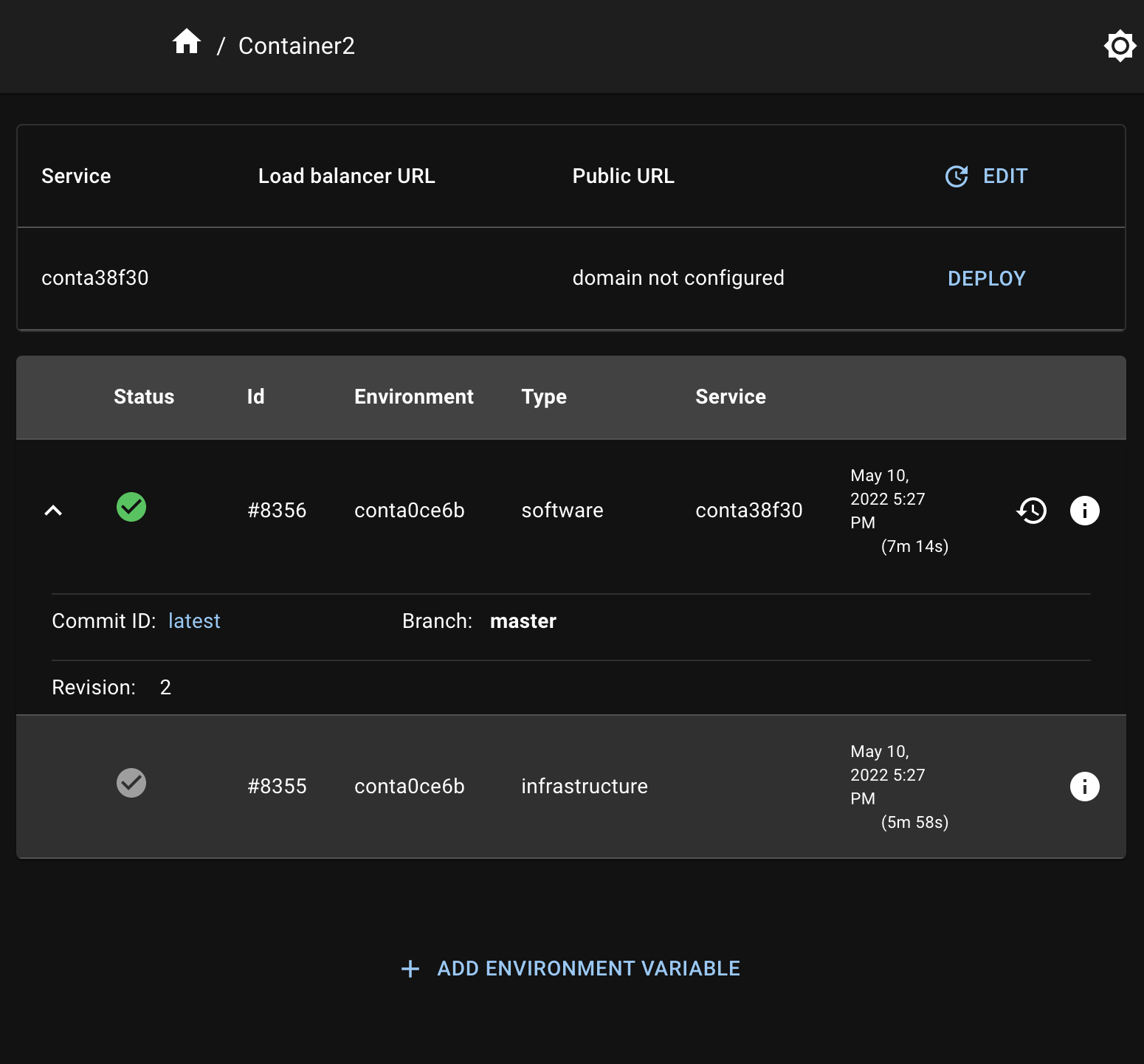Open history icon for deployment #8356
Screen dimensions: 1144x1064
1031,511
